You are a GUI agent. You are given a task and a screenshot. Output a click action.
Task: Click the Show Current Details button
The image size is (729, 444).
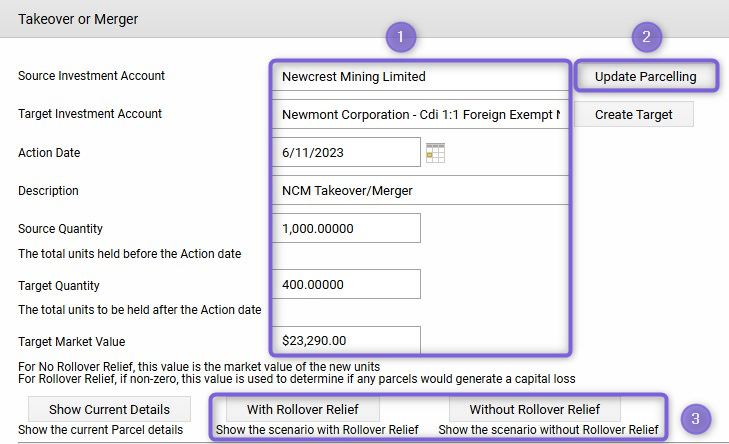click(x=109, y=409)
